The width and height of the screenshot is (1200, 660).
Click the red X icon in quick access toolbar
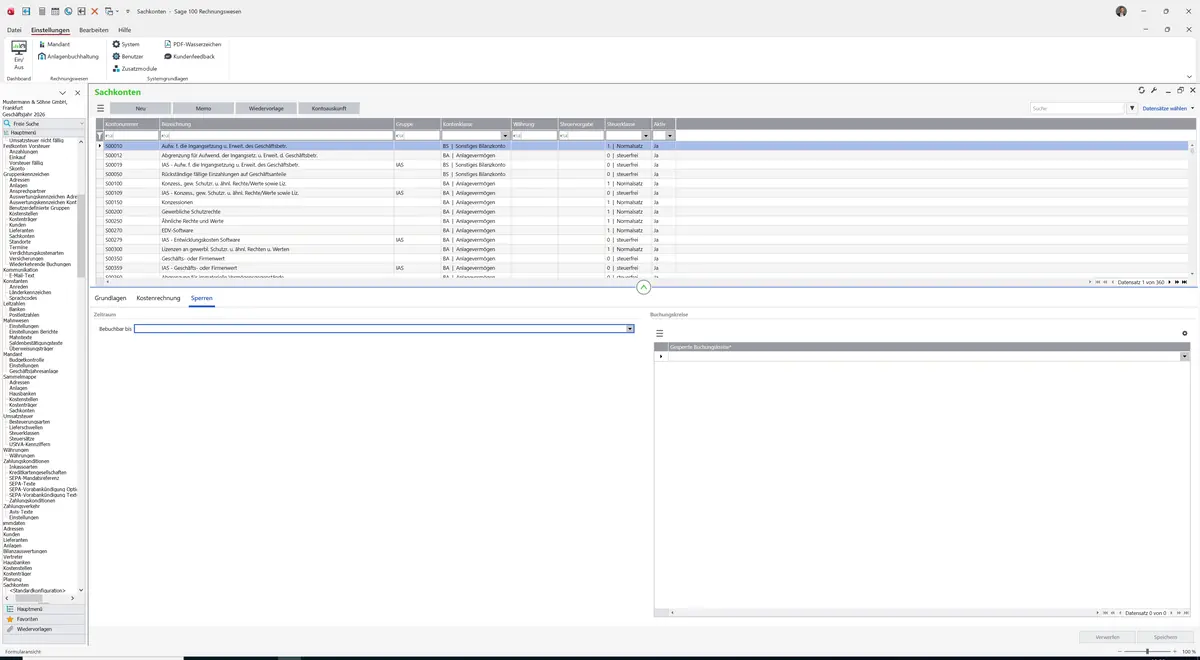click(94, 10)
